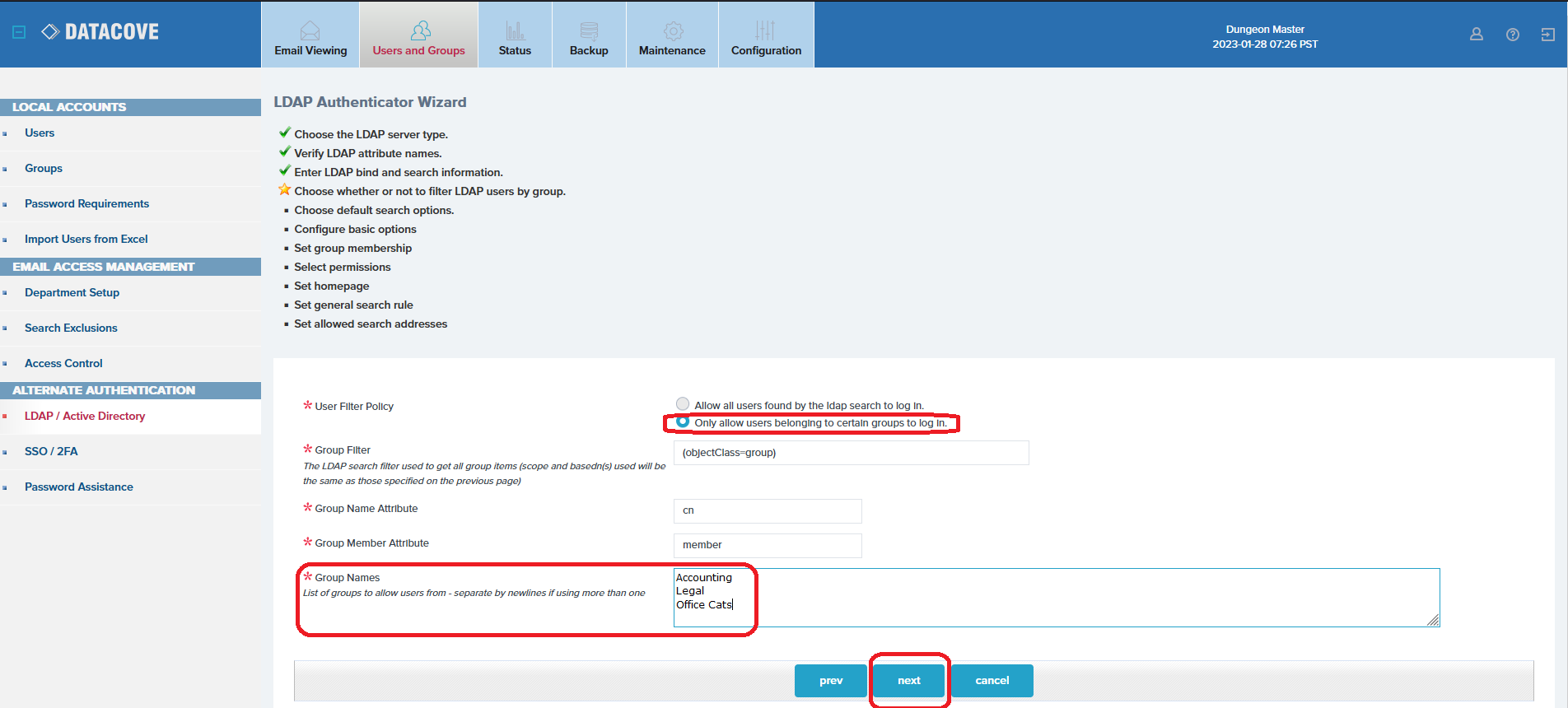Screen dimensions: 1568x708
Task: Open the Backup section
Action: (x=589, y=35)
